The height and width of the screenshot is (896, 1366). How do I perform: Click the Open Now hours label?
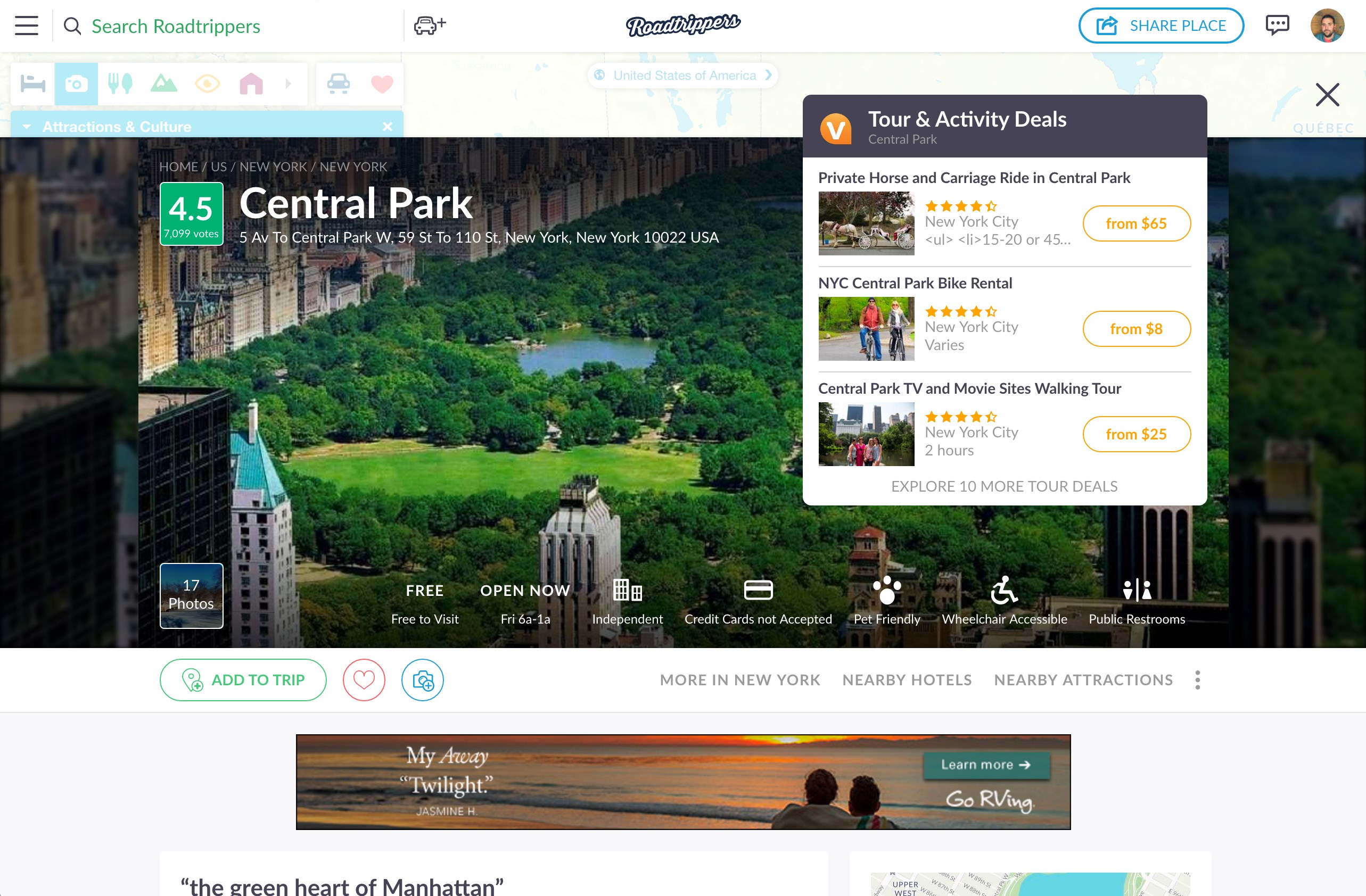(525, 604)
